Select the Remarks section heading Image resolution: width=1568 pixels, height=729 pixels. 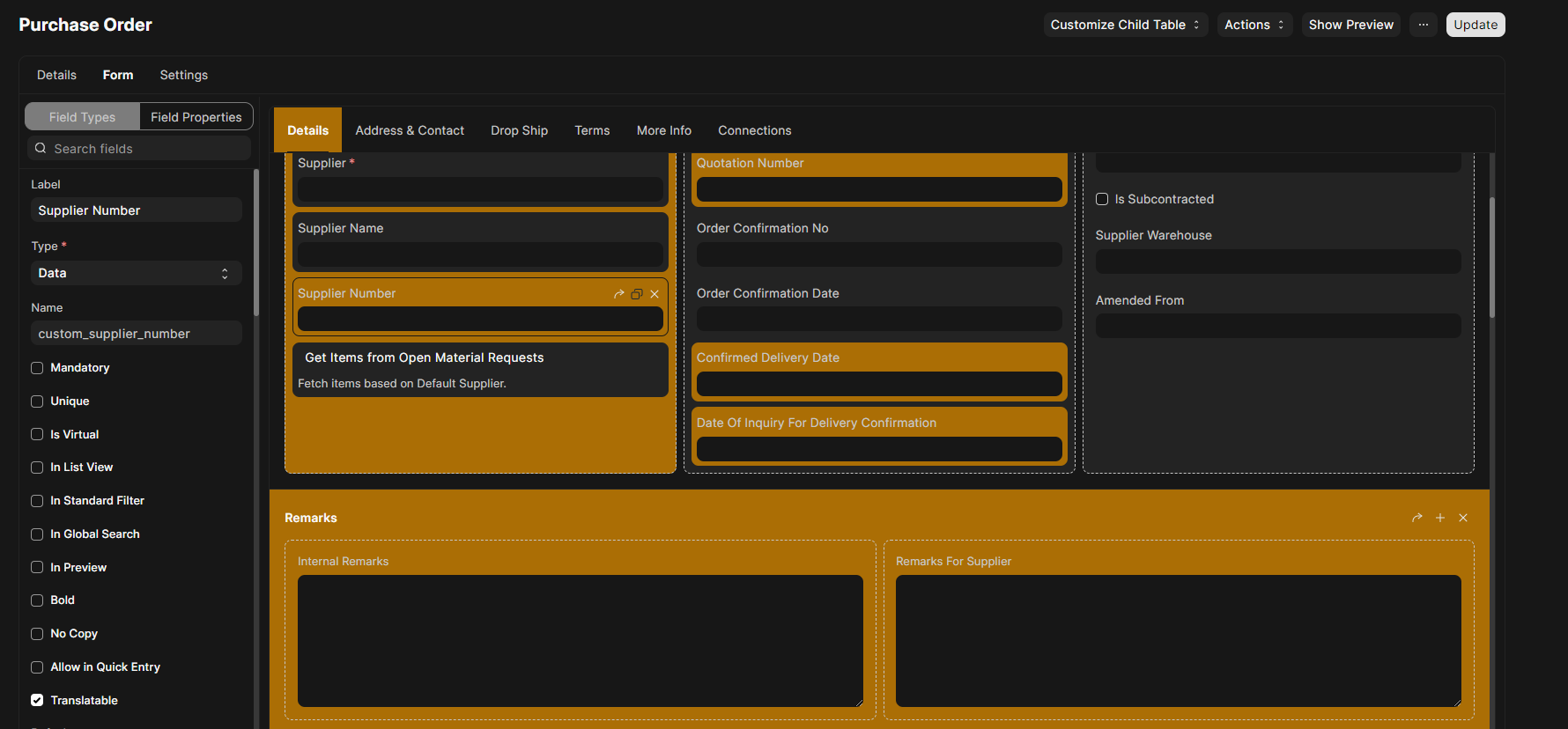click(x=311, y=518)
